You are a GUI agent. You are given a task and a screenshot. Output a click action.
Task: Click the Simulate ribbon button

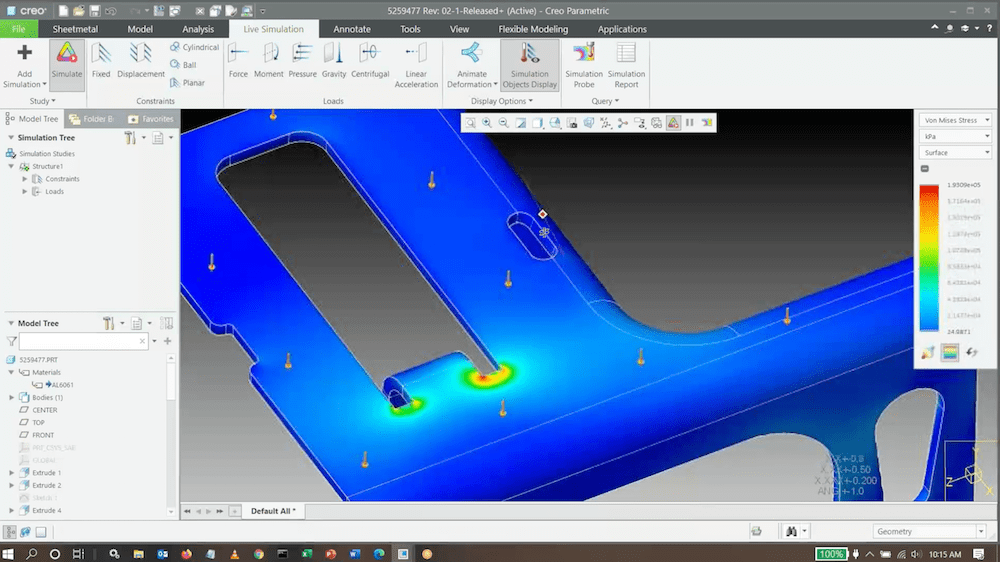[66, 64]
